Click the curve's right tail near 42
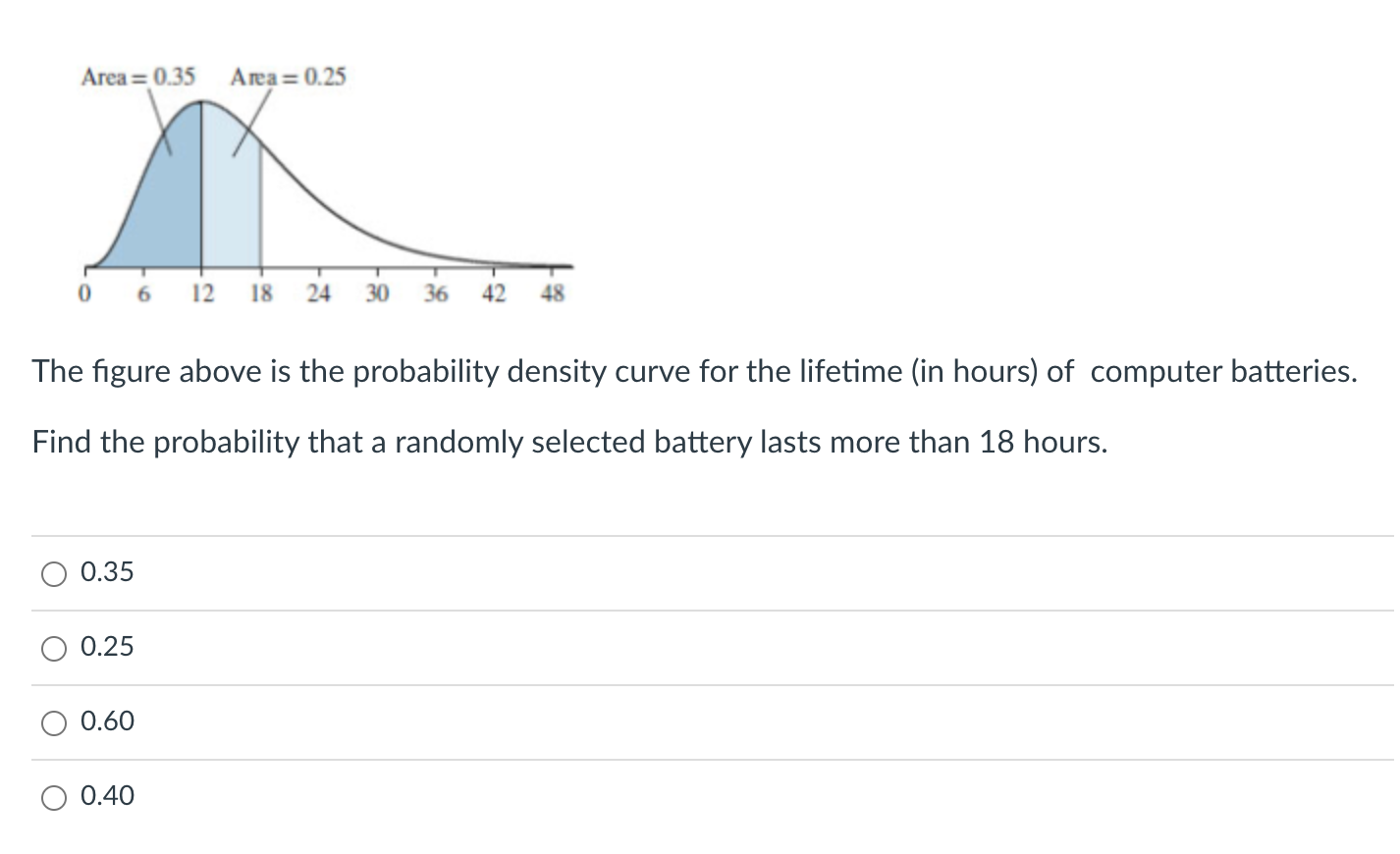 [x=494, y=263]
